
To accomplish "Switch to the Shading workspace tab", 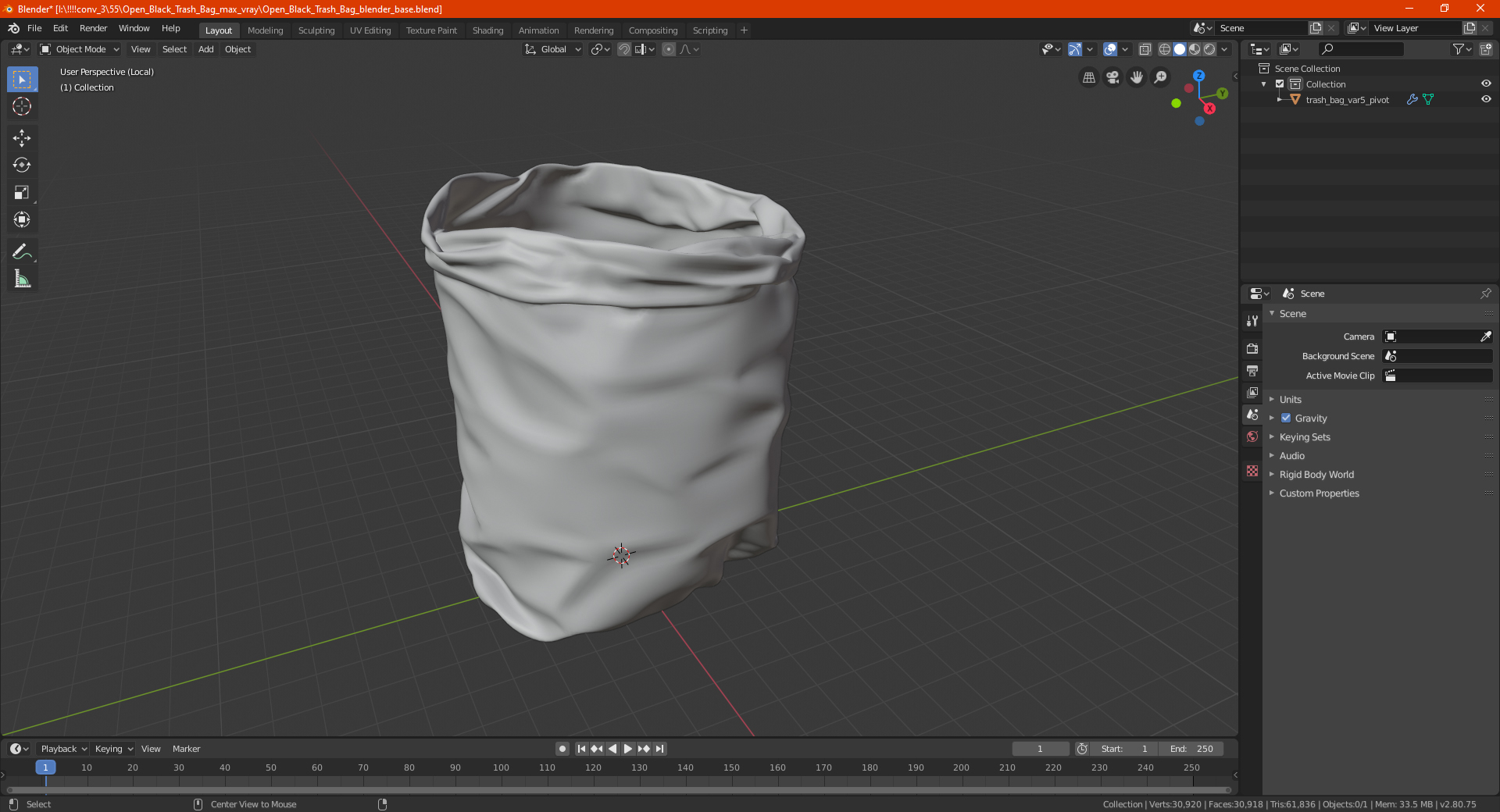I will (487, 30).
